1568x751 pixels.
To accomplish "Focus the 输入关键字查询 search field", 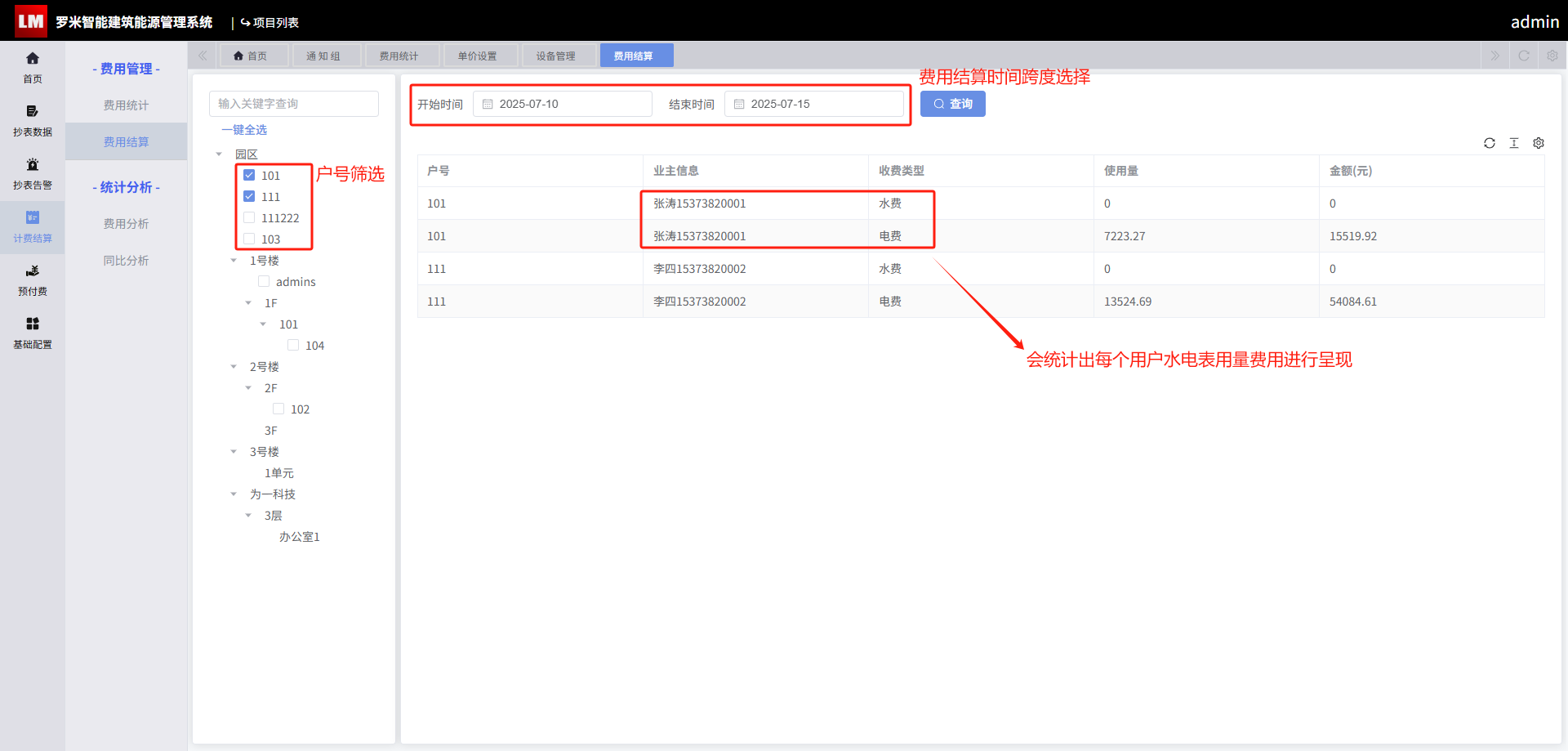I will point(294,104).
